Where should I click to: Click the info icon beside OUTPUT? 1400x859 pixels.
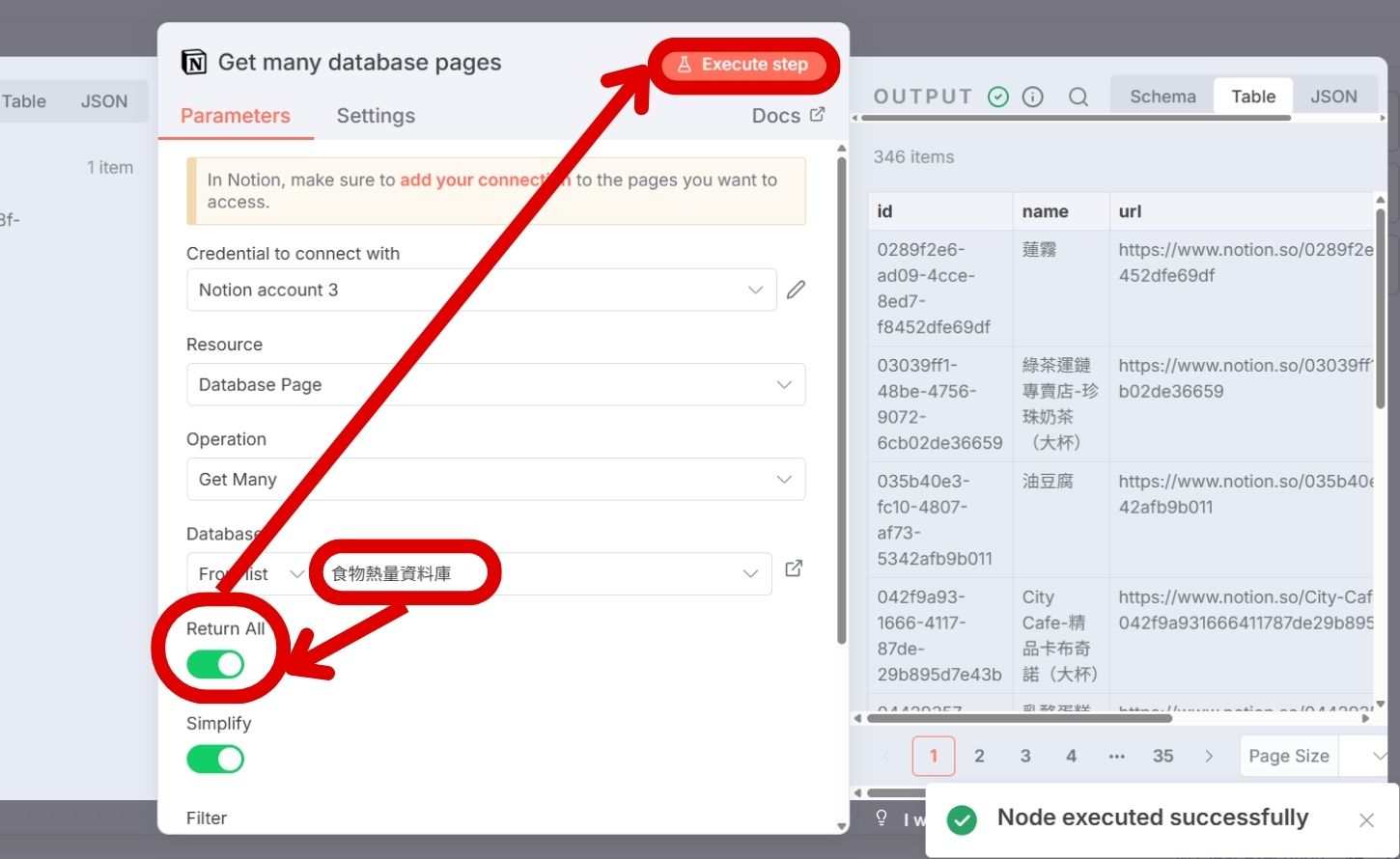click(1033, 97)
